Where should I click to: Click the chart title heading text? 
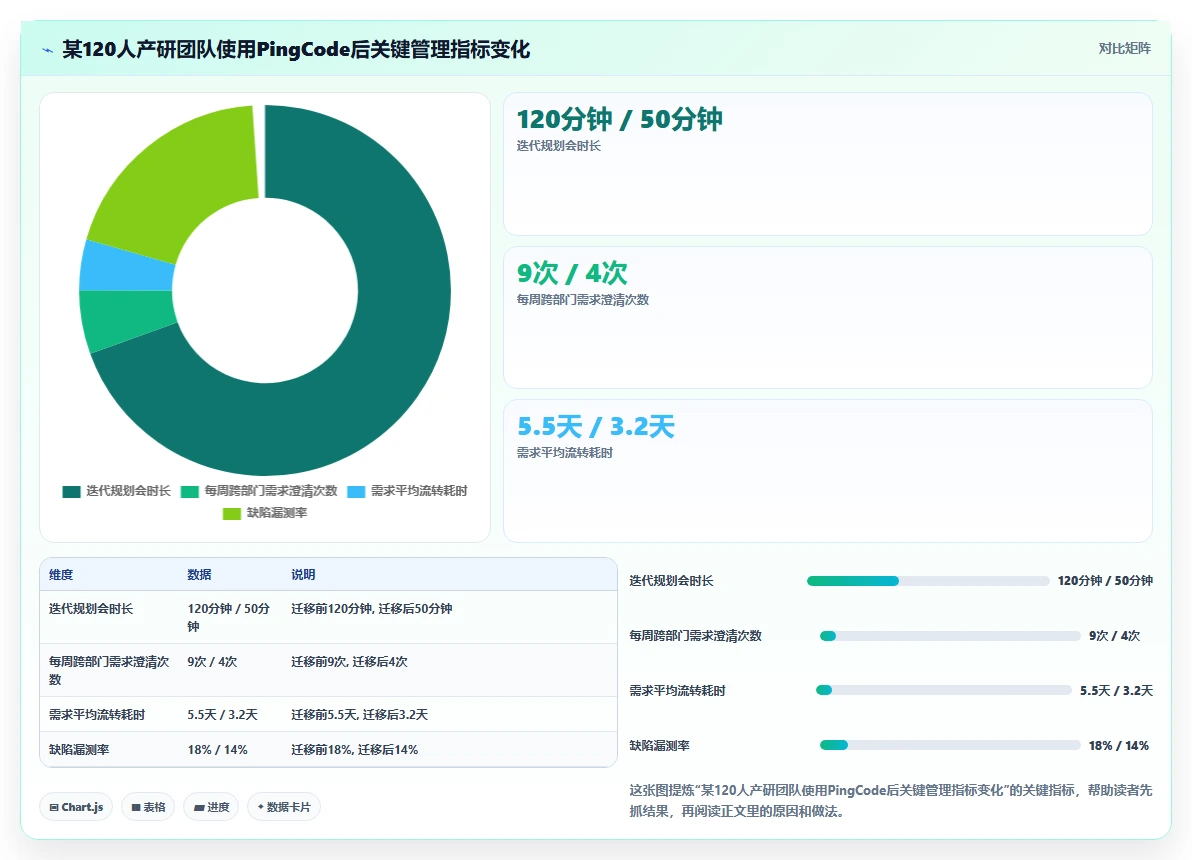296,49
